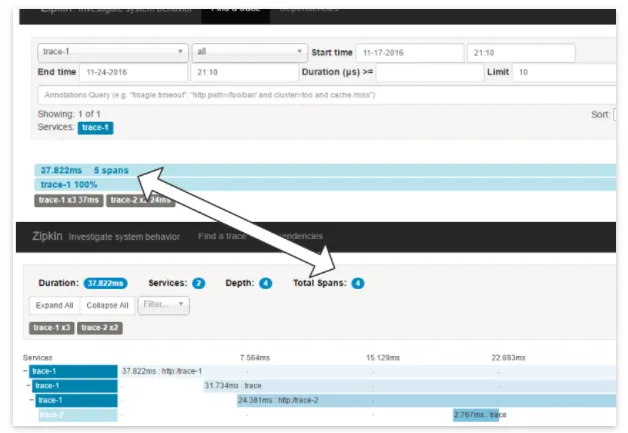Click the Collapse All button

107,306
